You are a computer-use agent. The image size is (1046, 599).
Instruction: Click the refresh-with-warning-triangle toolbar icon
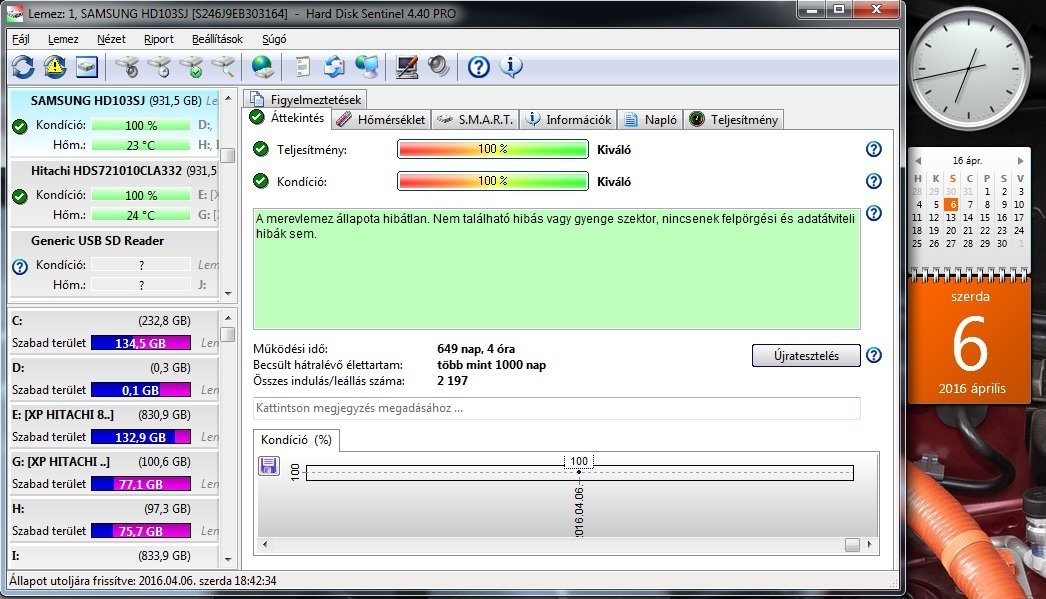click(x=55, y=67)
